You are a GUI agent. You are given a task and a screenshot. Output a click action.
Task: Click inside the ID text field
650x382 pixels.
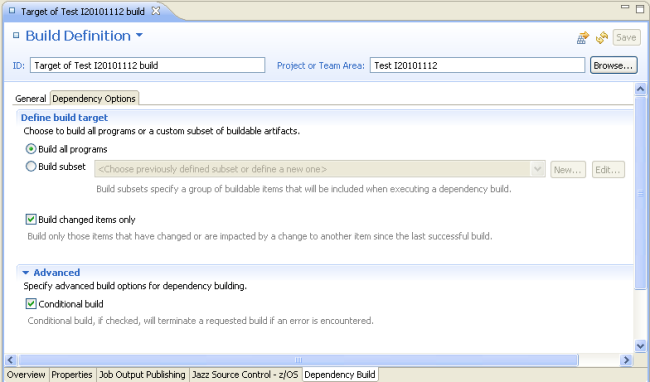[x=148, y=65]
